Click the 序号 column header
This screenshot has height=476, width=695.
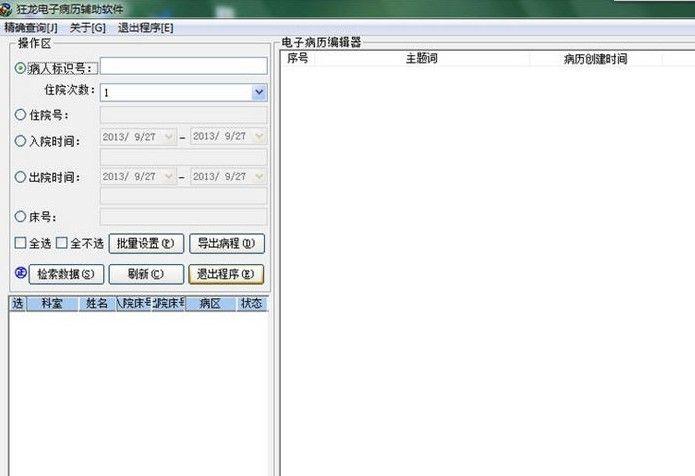pos(297,58)
